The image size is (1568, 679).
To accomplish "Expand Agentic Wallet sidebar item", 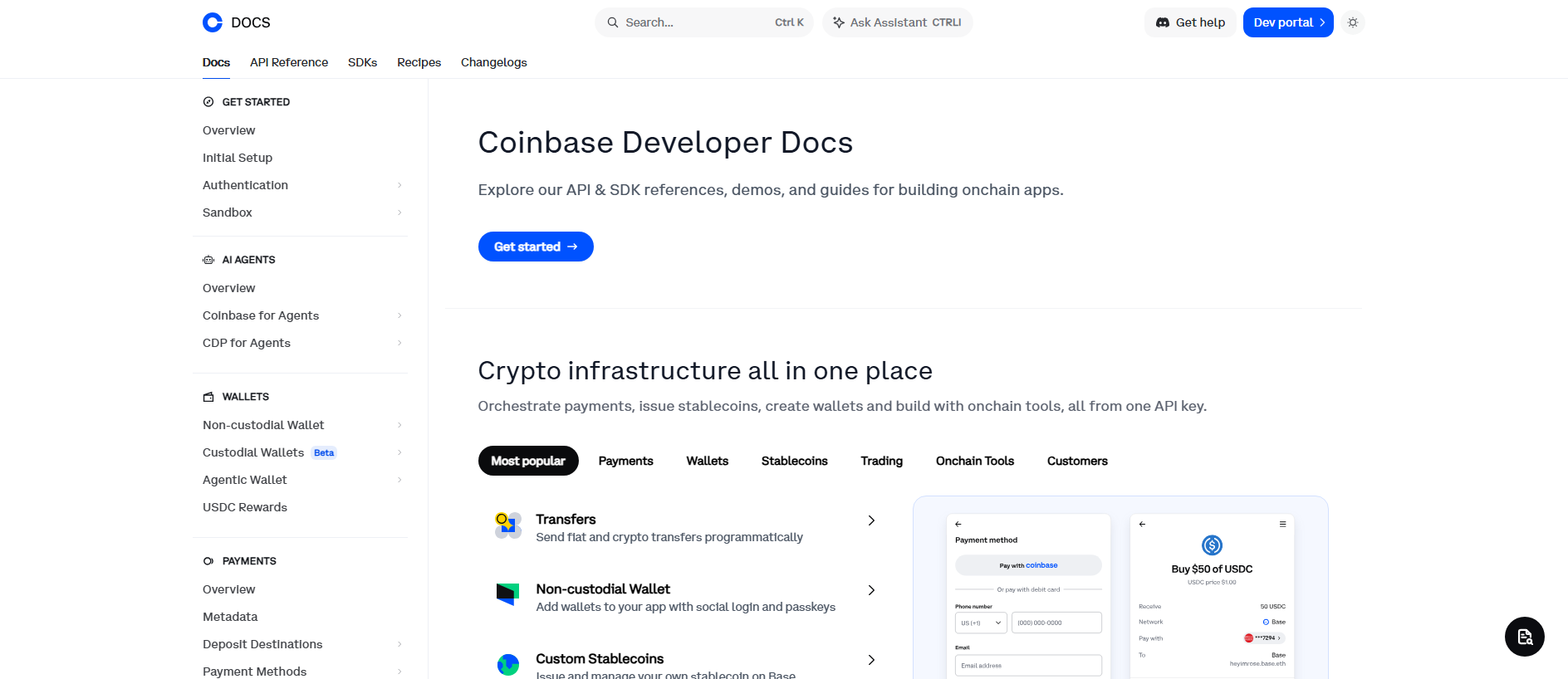I will pos(399,480).
